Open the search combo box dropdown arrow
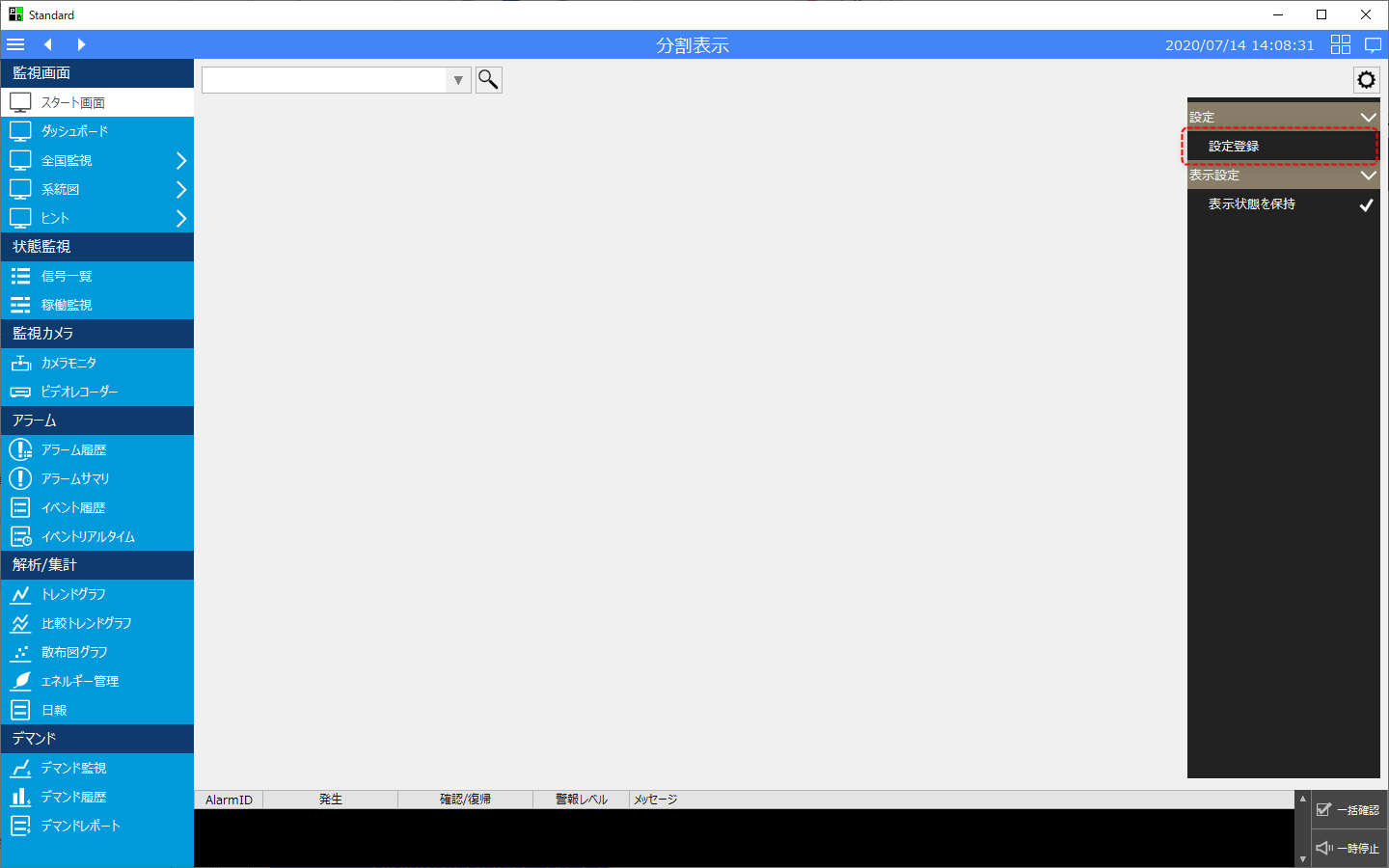 tap(458, 80)
